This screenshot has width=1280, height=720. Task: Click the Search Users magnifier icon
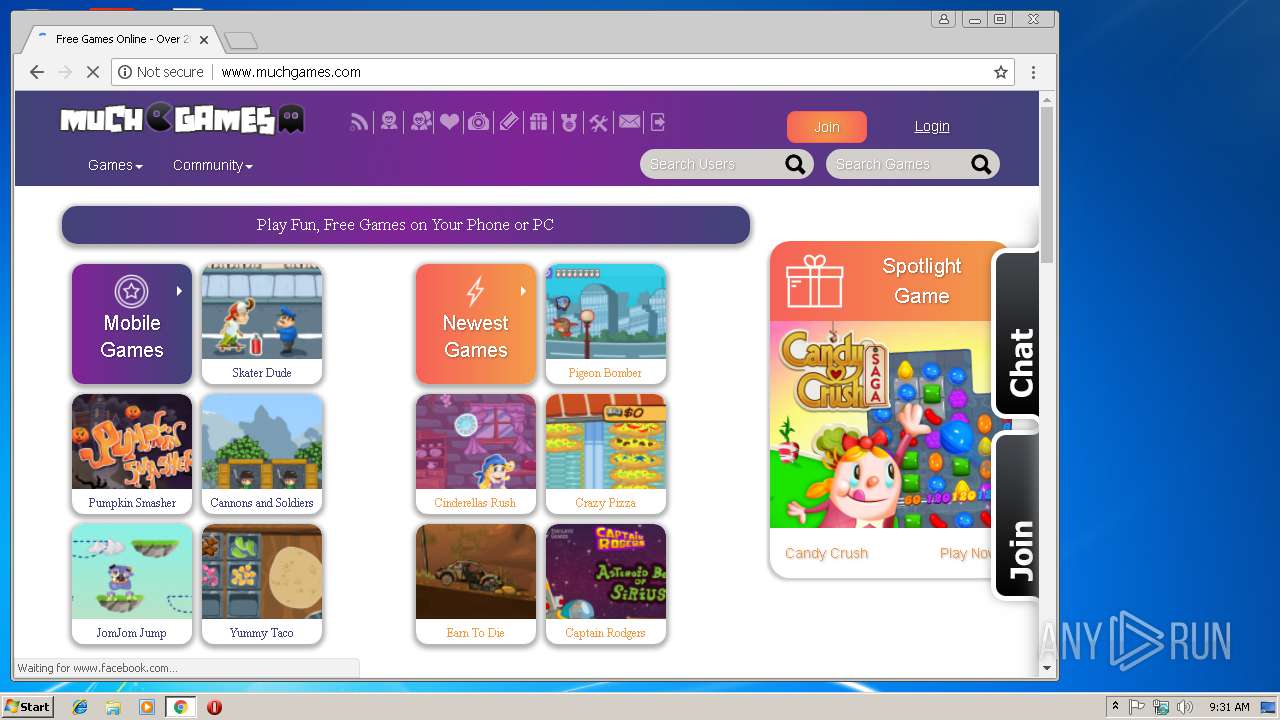coord(795,165)
